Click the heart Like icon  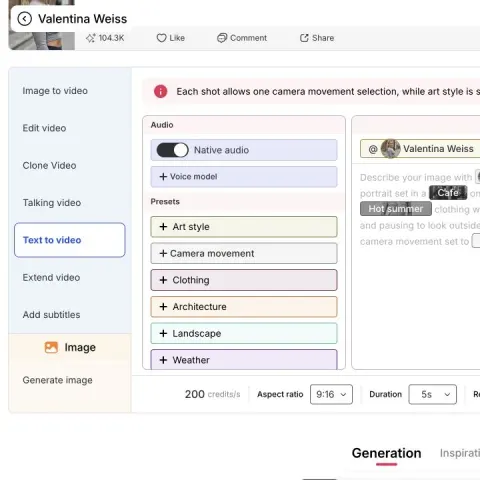coord(161,38)
